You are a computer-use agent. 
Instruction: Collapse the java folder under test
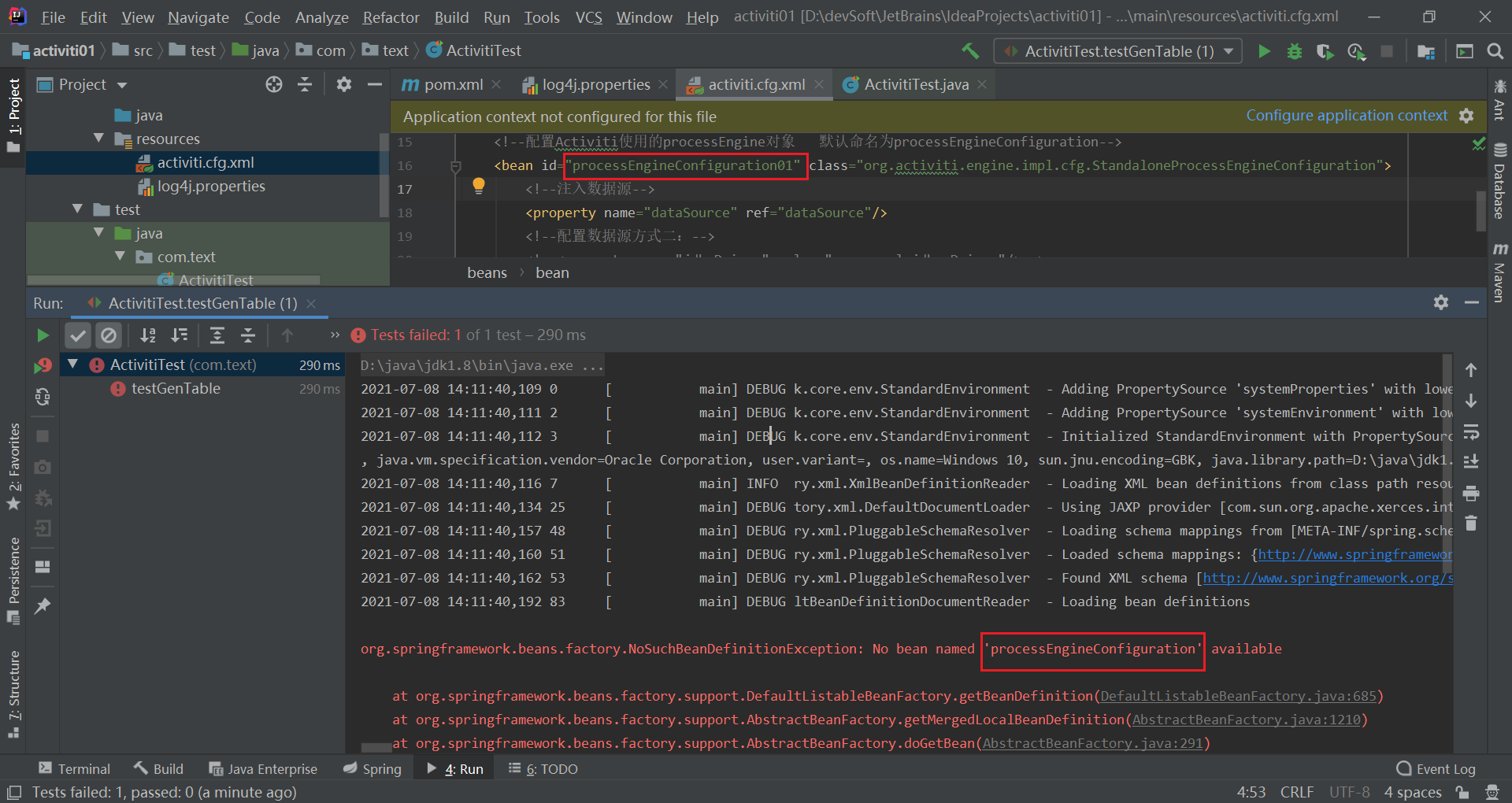[98, 233]
